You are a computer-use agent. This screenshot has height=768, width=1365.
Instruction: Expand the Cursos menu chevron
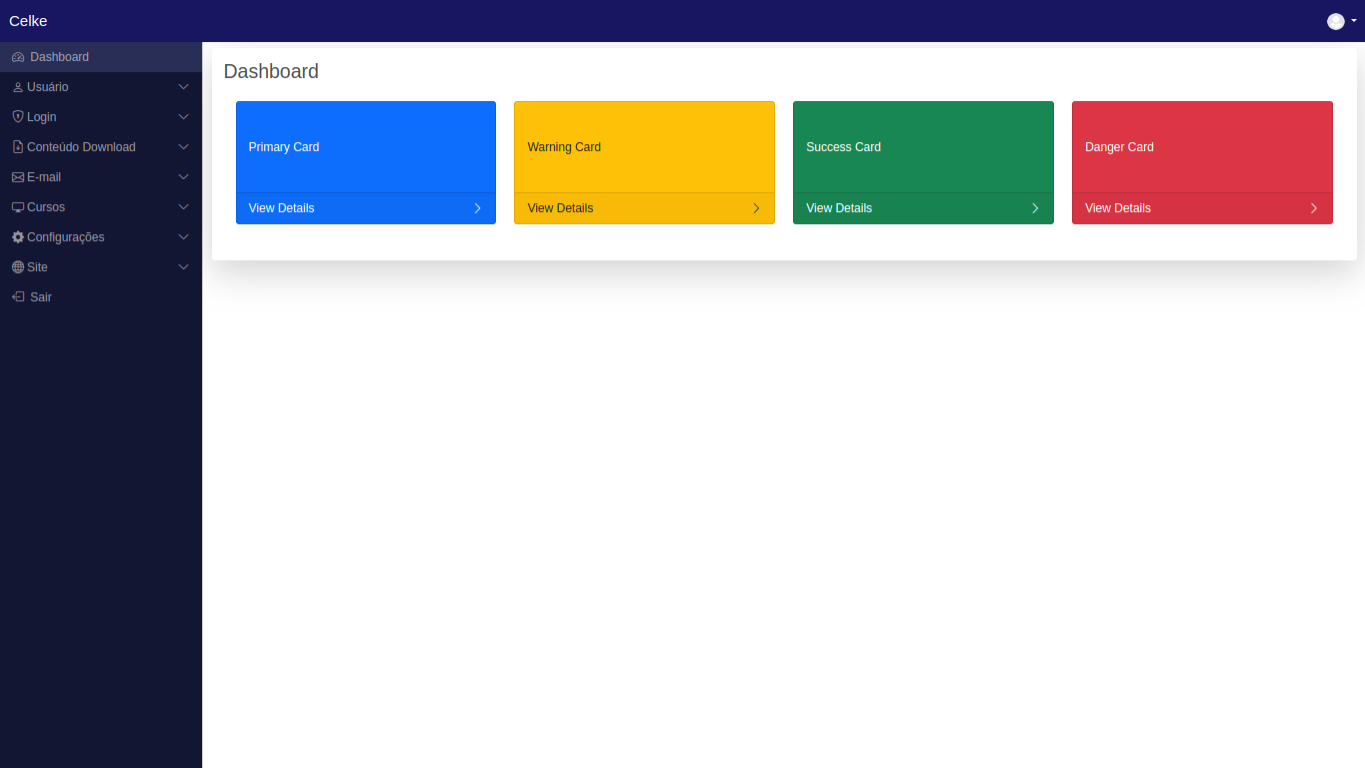click(183, 207)
